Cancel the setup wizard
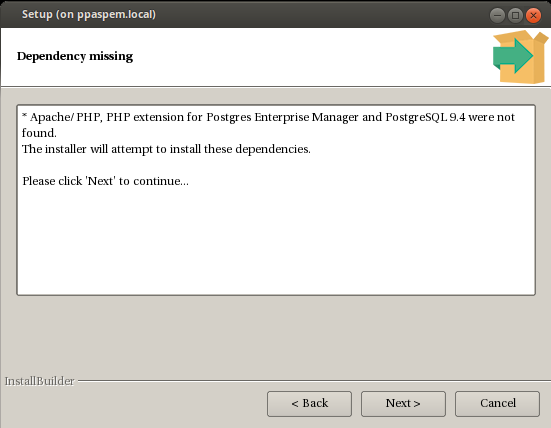Screen dimensions: 551x428 (497, 404)
